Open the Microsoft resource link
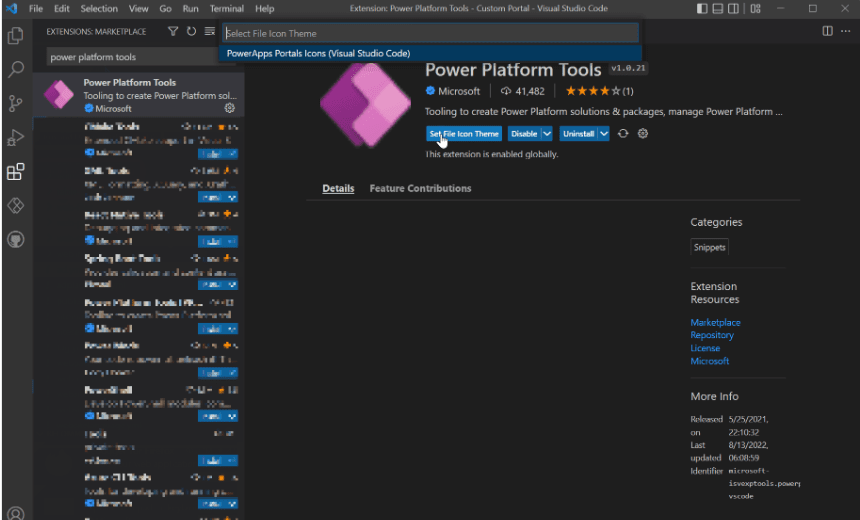The width and height of the screenshot is (860, 520). coord(710,361)
